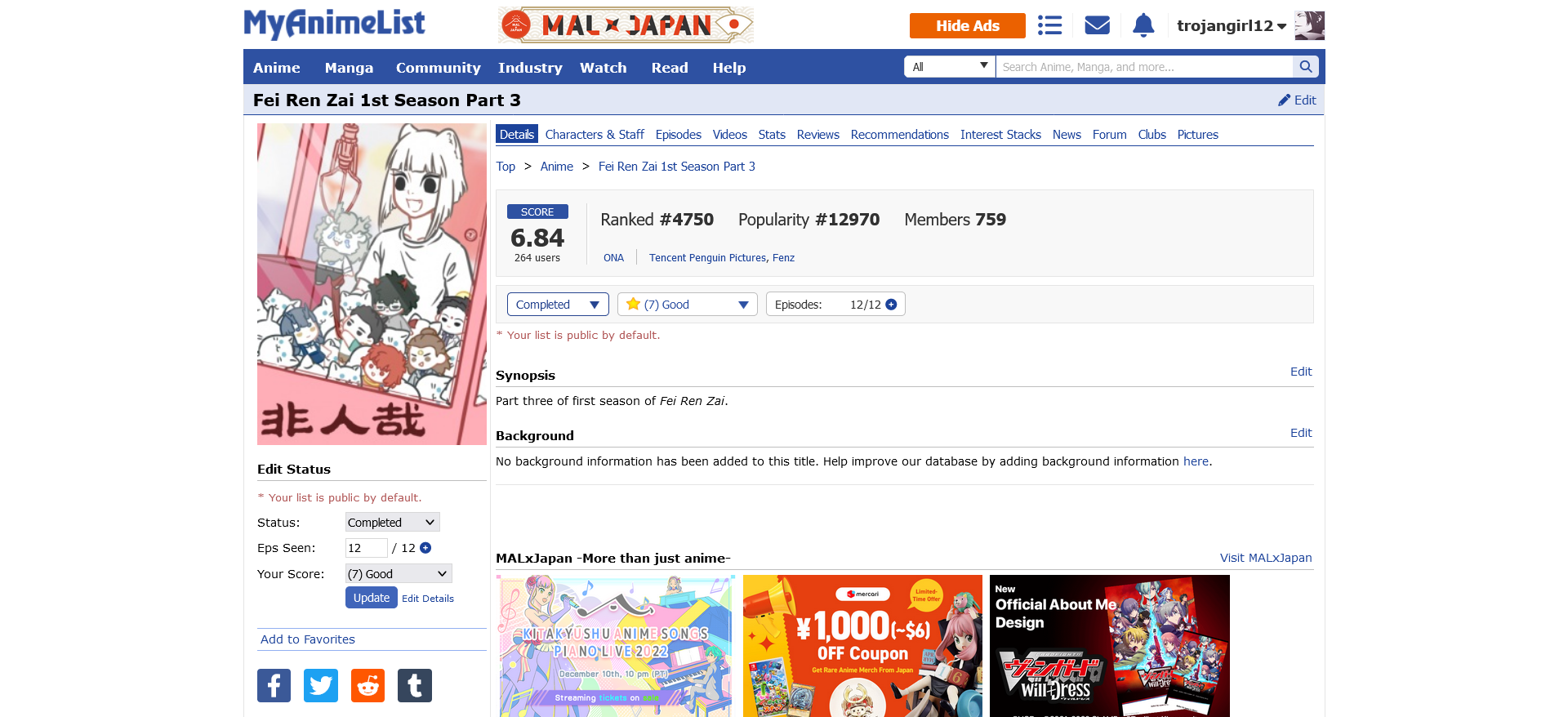Click the profile avatar picture
Viewport: 1568px width, 717px height.
coord(1309,25)
